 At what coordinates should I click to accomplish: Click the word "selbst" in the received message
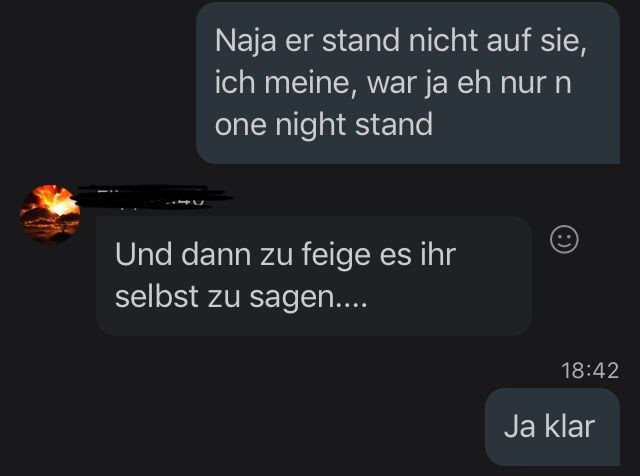pos(157,296)
